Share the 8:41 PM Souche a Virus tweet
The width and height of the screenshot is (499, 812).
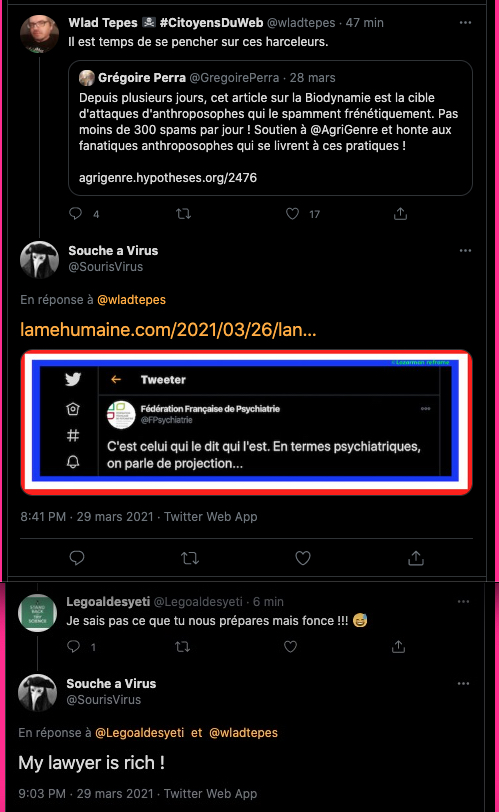point(416,558)
